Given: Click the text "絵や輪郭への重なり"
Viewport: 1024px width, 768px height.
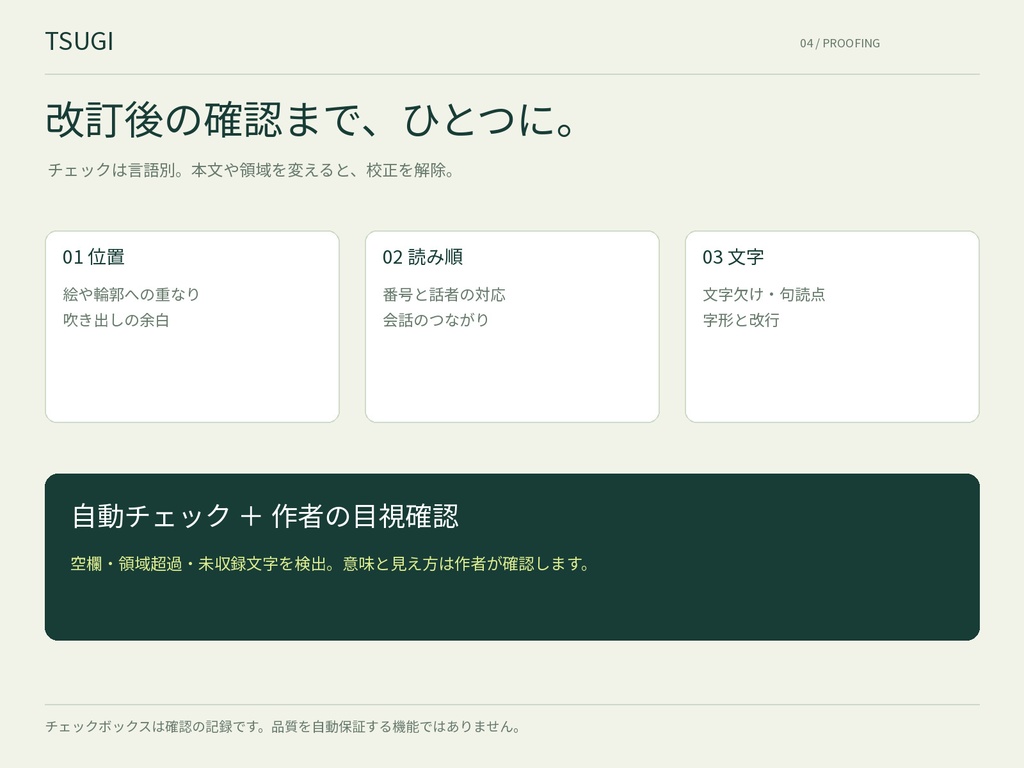Looking at the screenshot, I should pyautogui.click(x=131, y=295).
